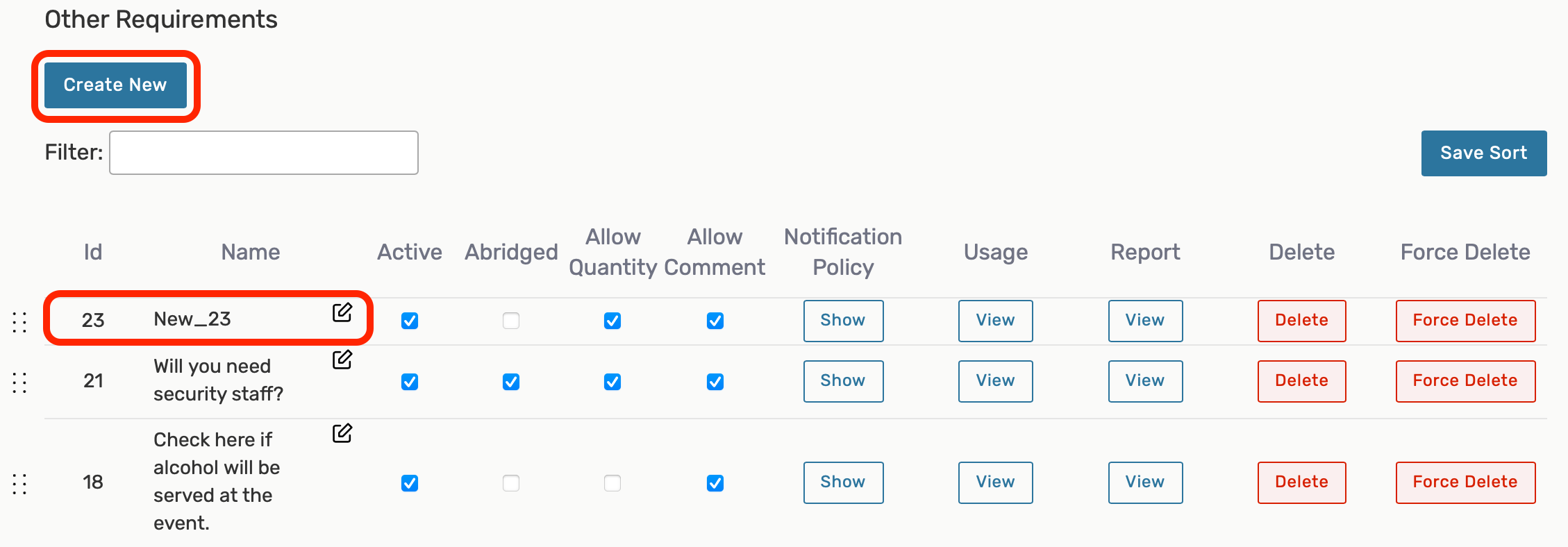Show notification policy for New_23
Image resolution: width=1568 pixels, height=547 pixels.
[843, 321]
